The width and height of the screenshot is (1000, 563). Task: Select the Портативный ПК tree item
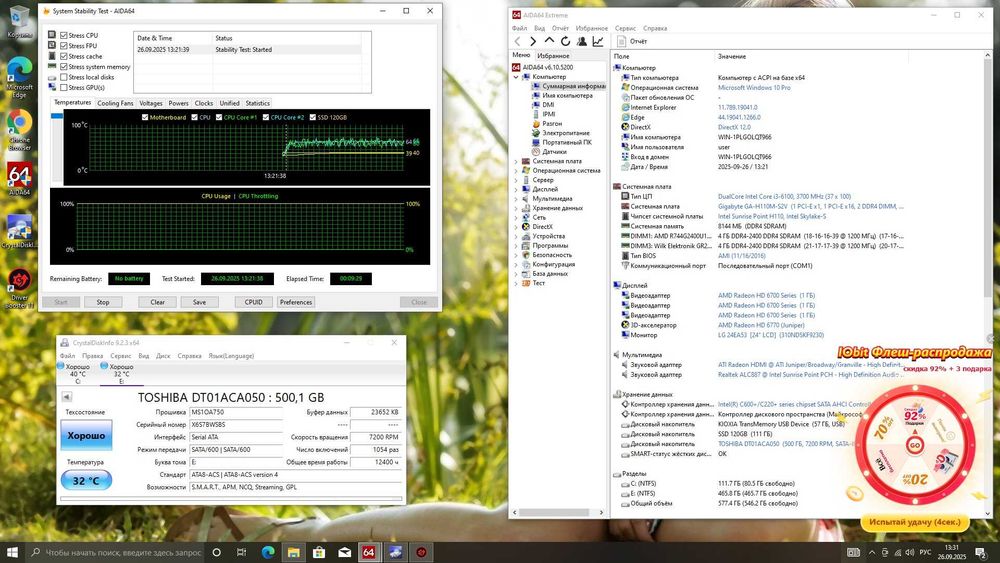(562, 142)
